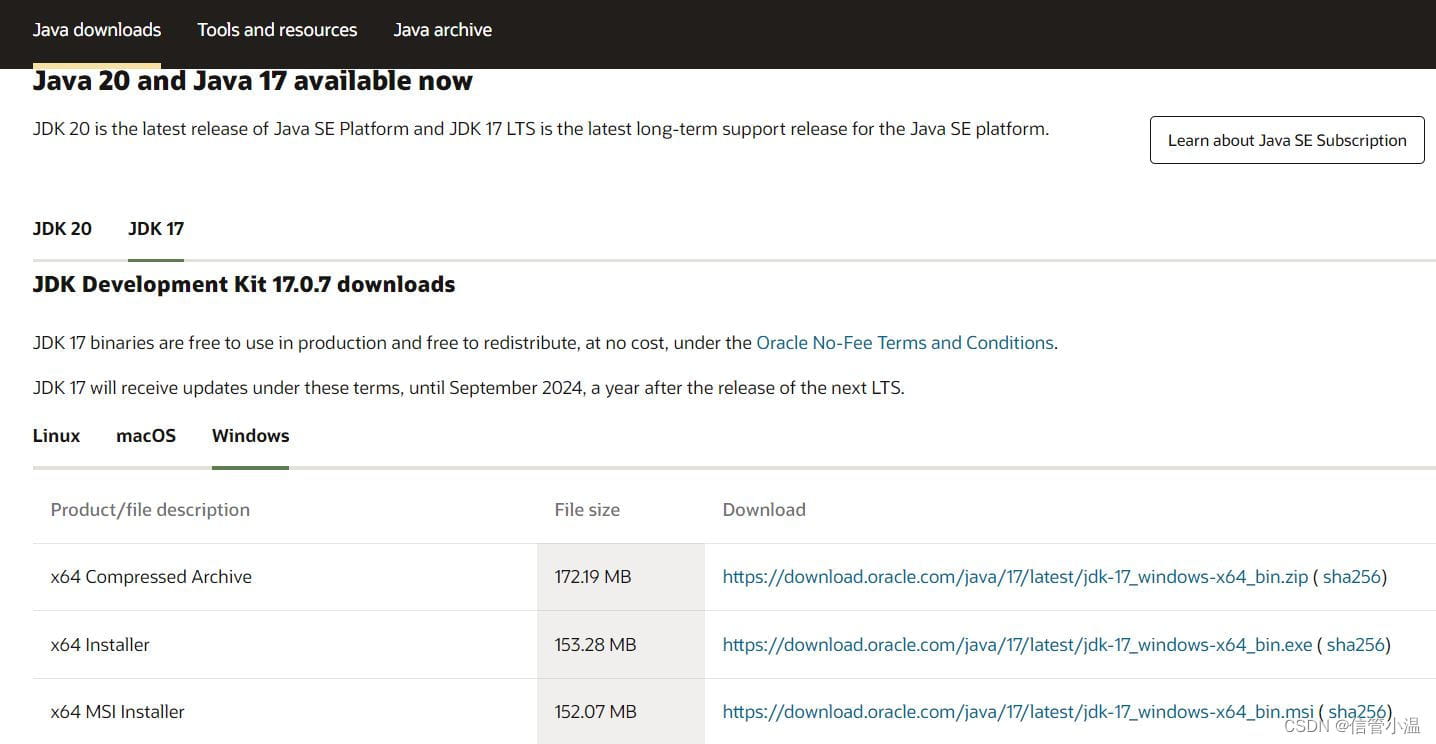Switch to the JDK 20 tab
This screenshot has width=1436, height=744.
point(62,229)
